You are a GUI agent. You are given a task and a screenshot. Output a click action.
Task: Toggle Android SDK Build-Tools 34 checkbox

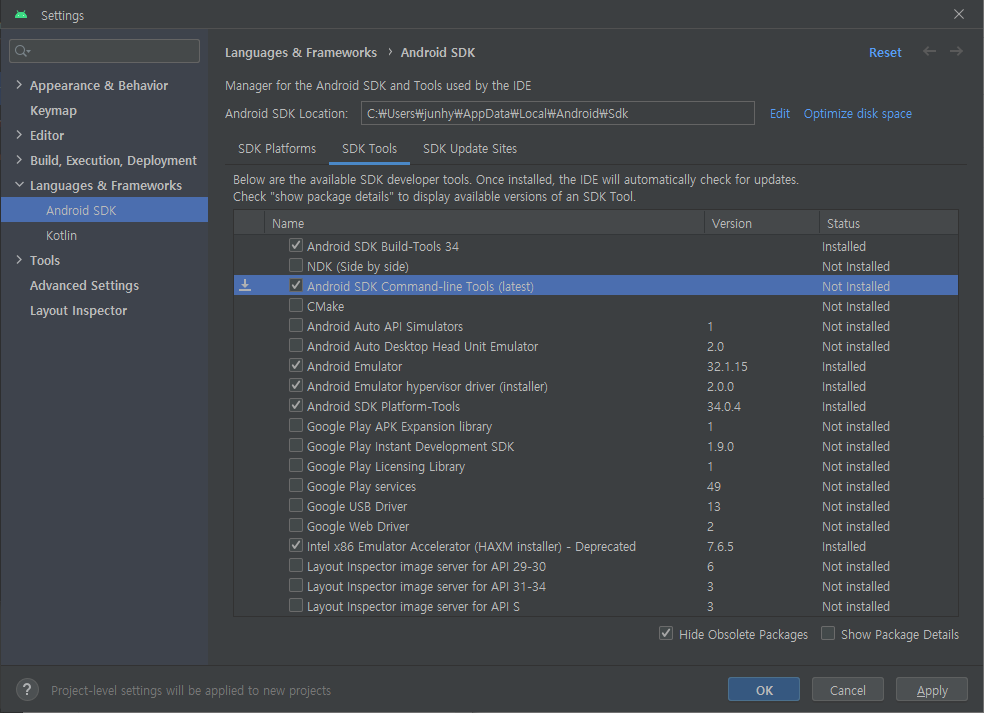[296, 245]
